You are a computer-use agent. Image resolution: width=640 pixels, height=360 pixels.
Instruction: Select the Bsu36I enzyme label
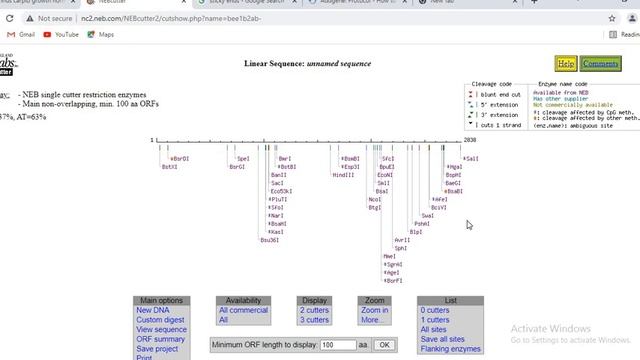(x=270, y=240)
